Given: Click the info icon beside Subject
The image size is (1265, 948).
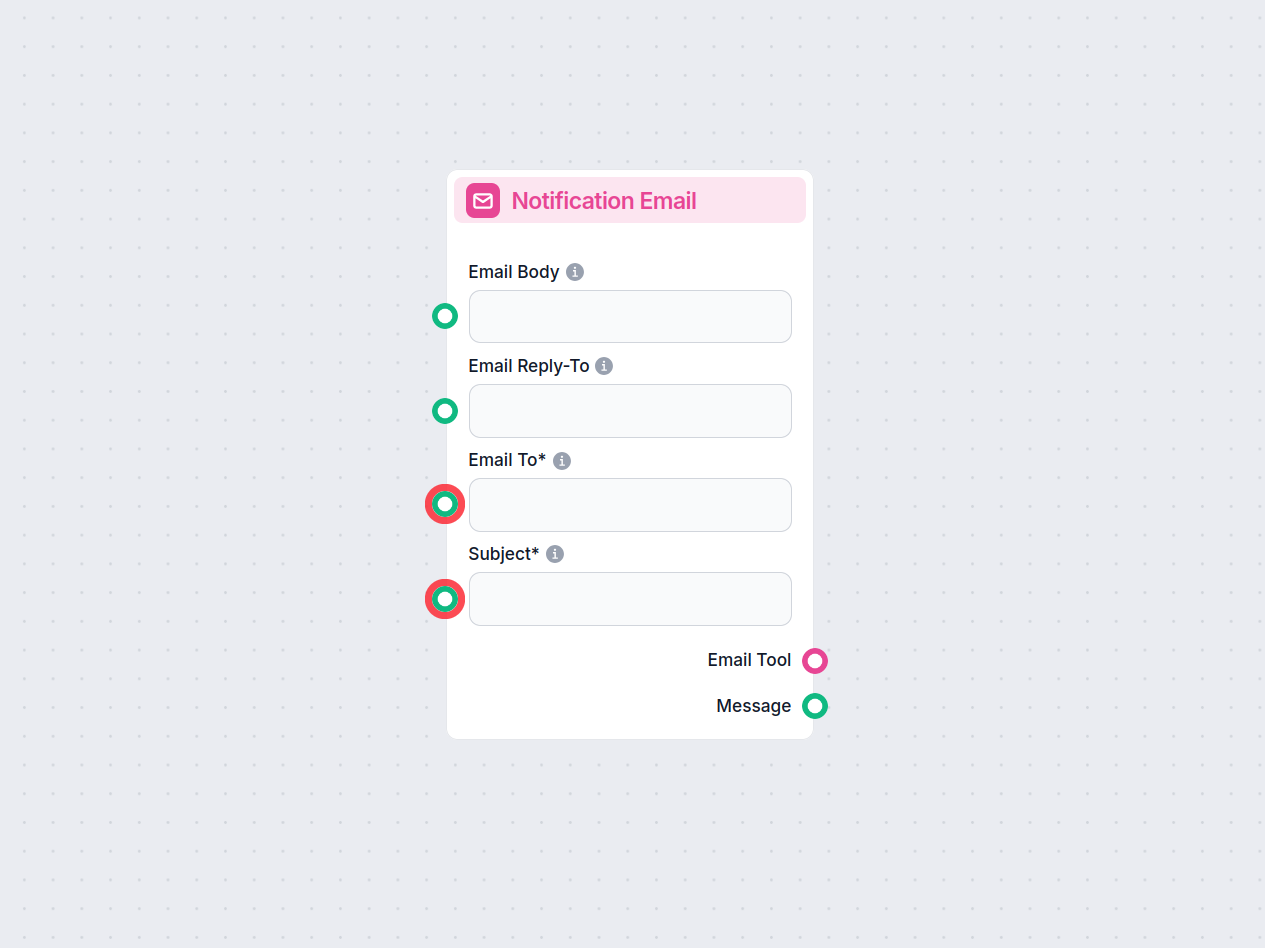Looking at the screenshot, I should [x=555, y=553].
